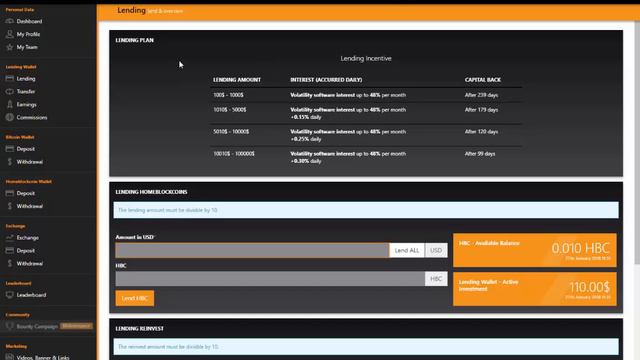Click the Earnings icon in sidebar
Image resolution: width=640 pixels, height=360 pixels.
[10, 104]
